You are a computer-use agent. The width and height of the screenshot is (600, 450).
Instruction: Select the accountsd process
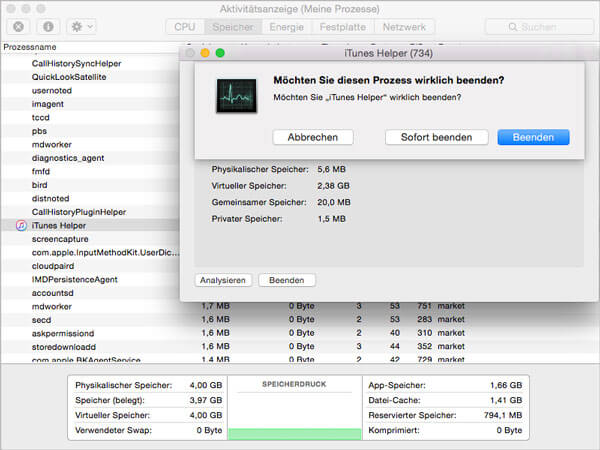pos(90,293)
